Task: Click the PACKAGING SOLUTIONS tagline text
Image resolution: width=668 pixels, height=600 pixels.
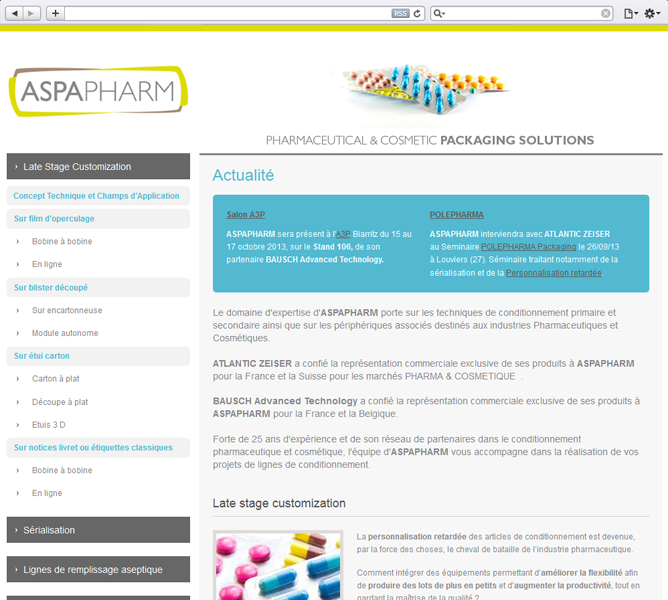Action: (517, 140)
